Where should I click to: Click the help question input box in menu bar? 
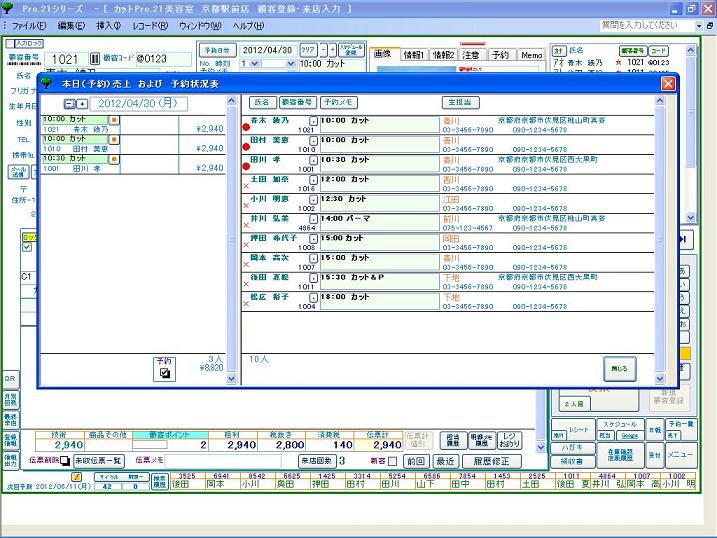pos(647,26)
